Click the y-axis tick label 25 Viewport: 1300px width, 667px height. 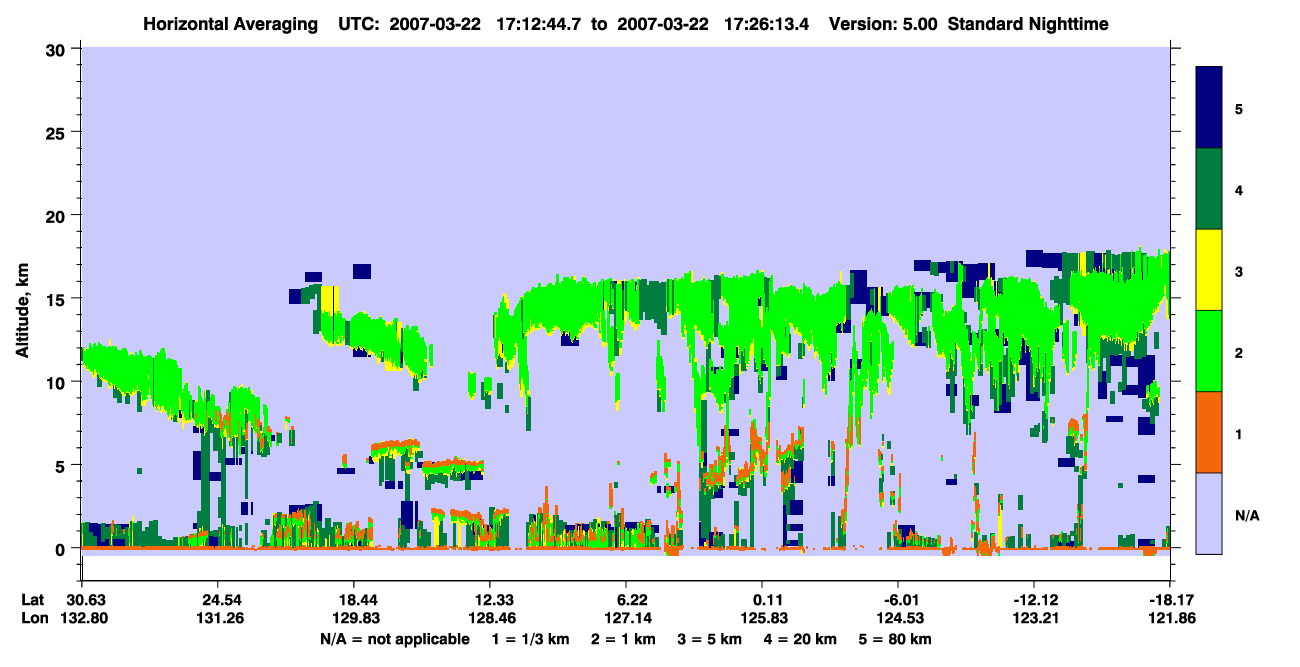58,132
